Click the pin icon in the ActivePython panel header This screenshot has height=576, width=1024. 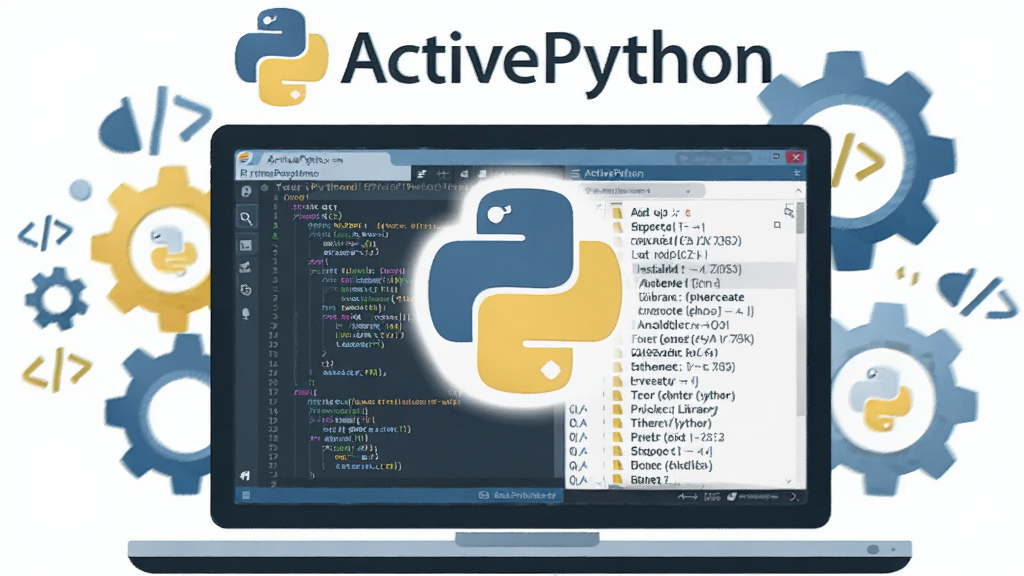tap(797, 173)
